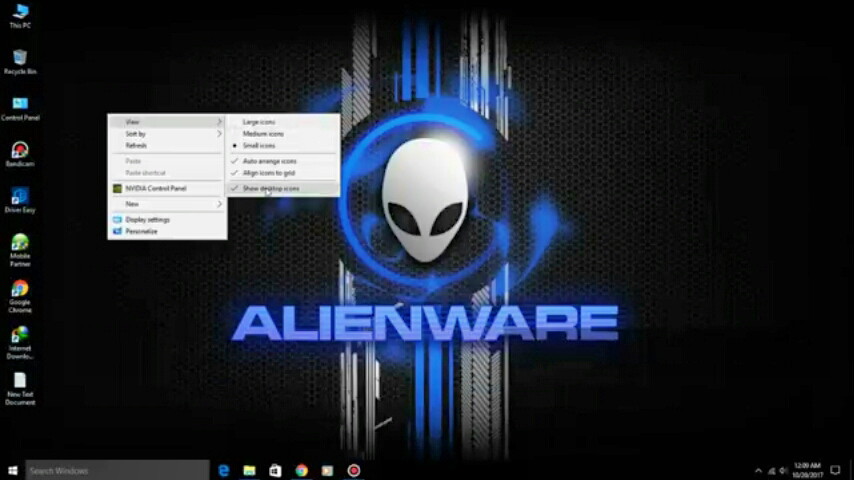This screenshot has height=480, width=854.
Task: Launch Driver Easy desktop icon
Action: tap(20, 200)
